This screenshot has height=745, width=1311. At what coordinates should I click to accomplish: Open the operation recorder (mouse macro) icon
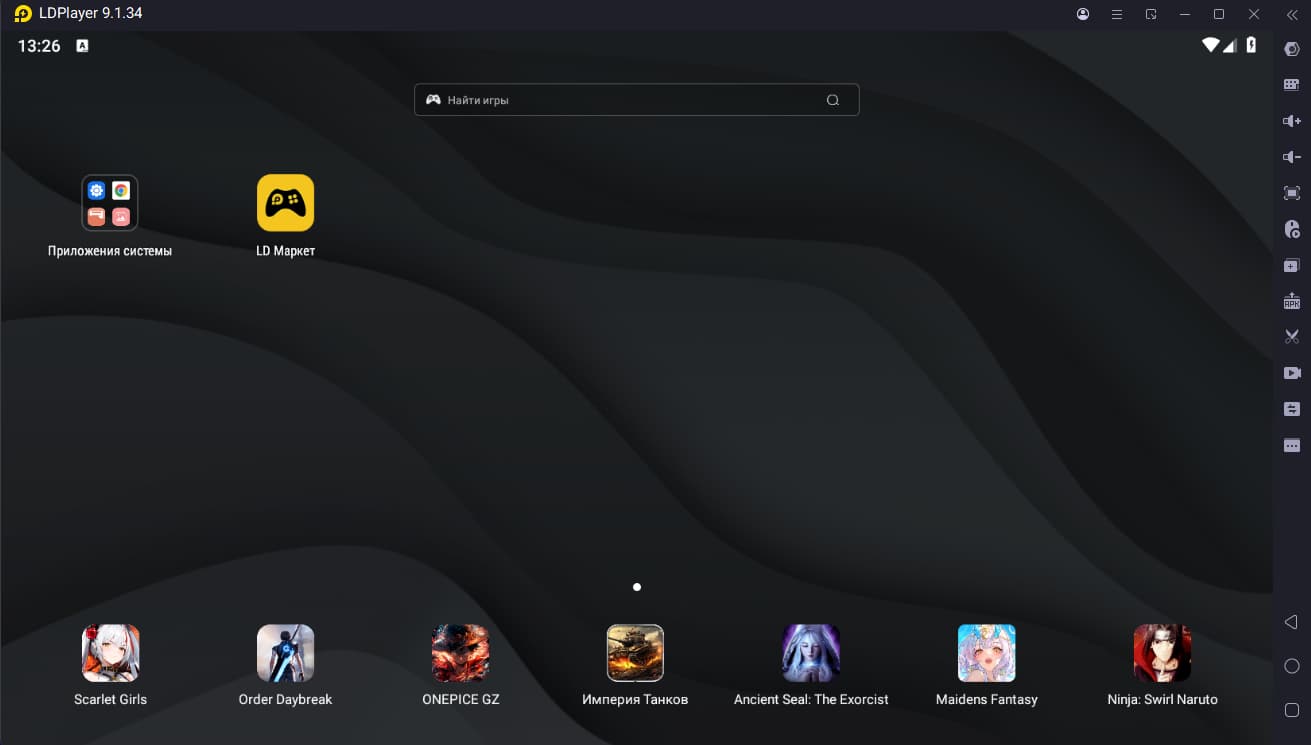click(x=1292, y=229)
